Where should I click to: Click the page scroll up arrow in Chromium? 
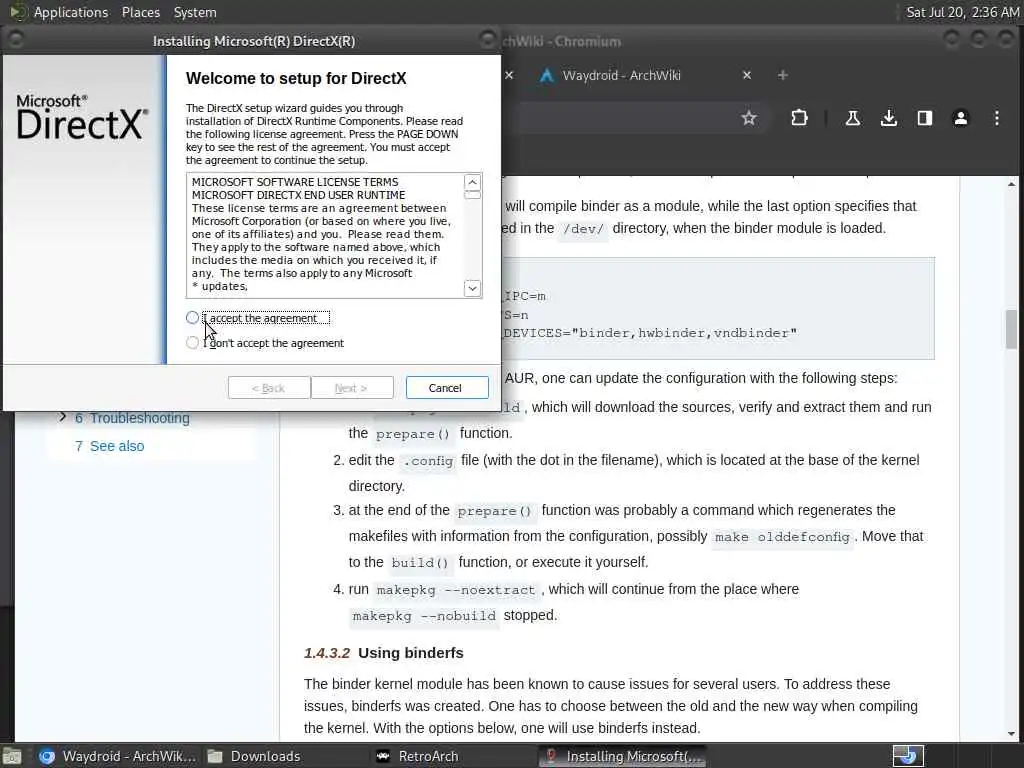click(1011, 185)
